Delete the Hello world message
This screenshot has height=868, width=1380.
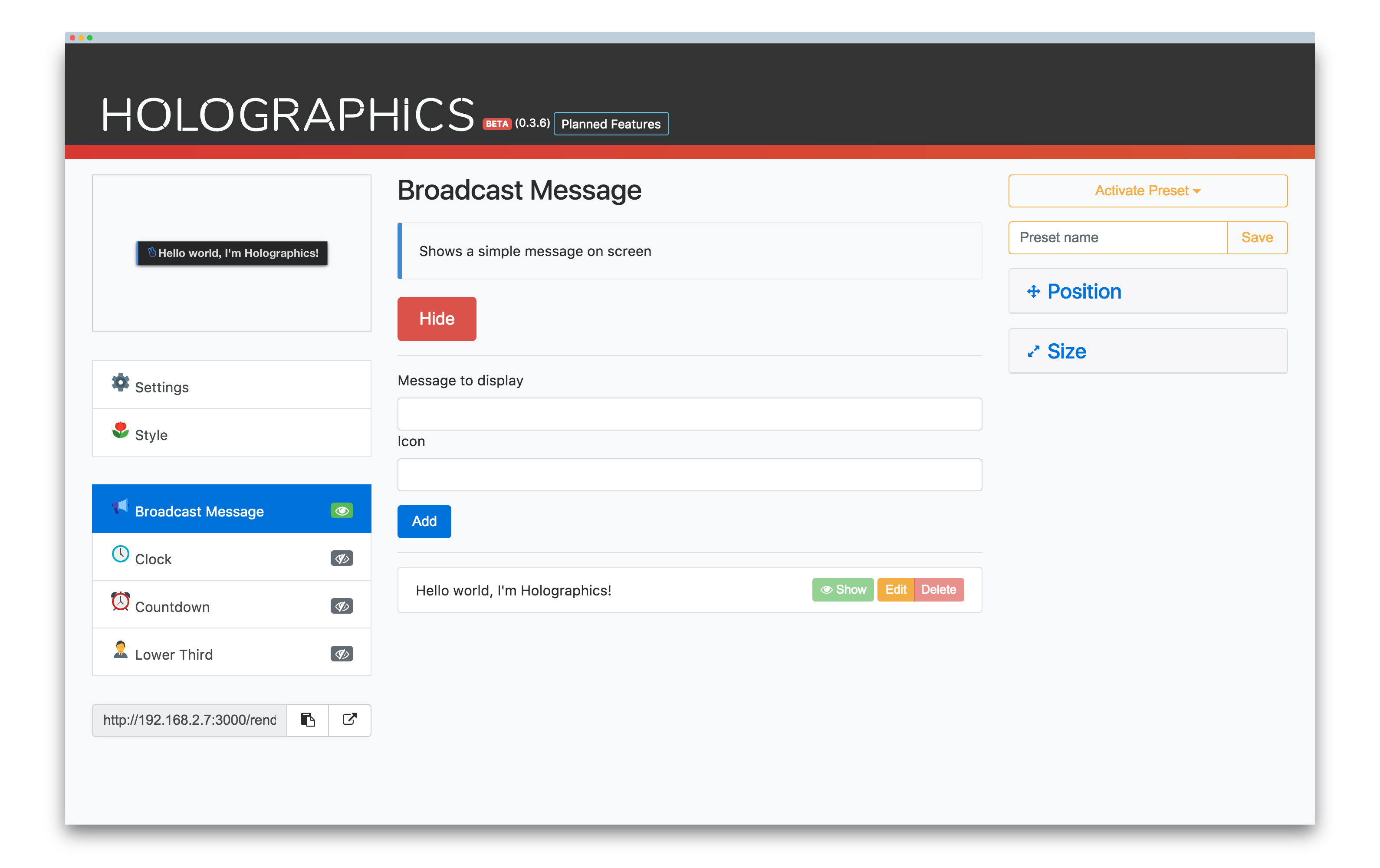pyautogui.click(x=939, y=589)
